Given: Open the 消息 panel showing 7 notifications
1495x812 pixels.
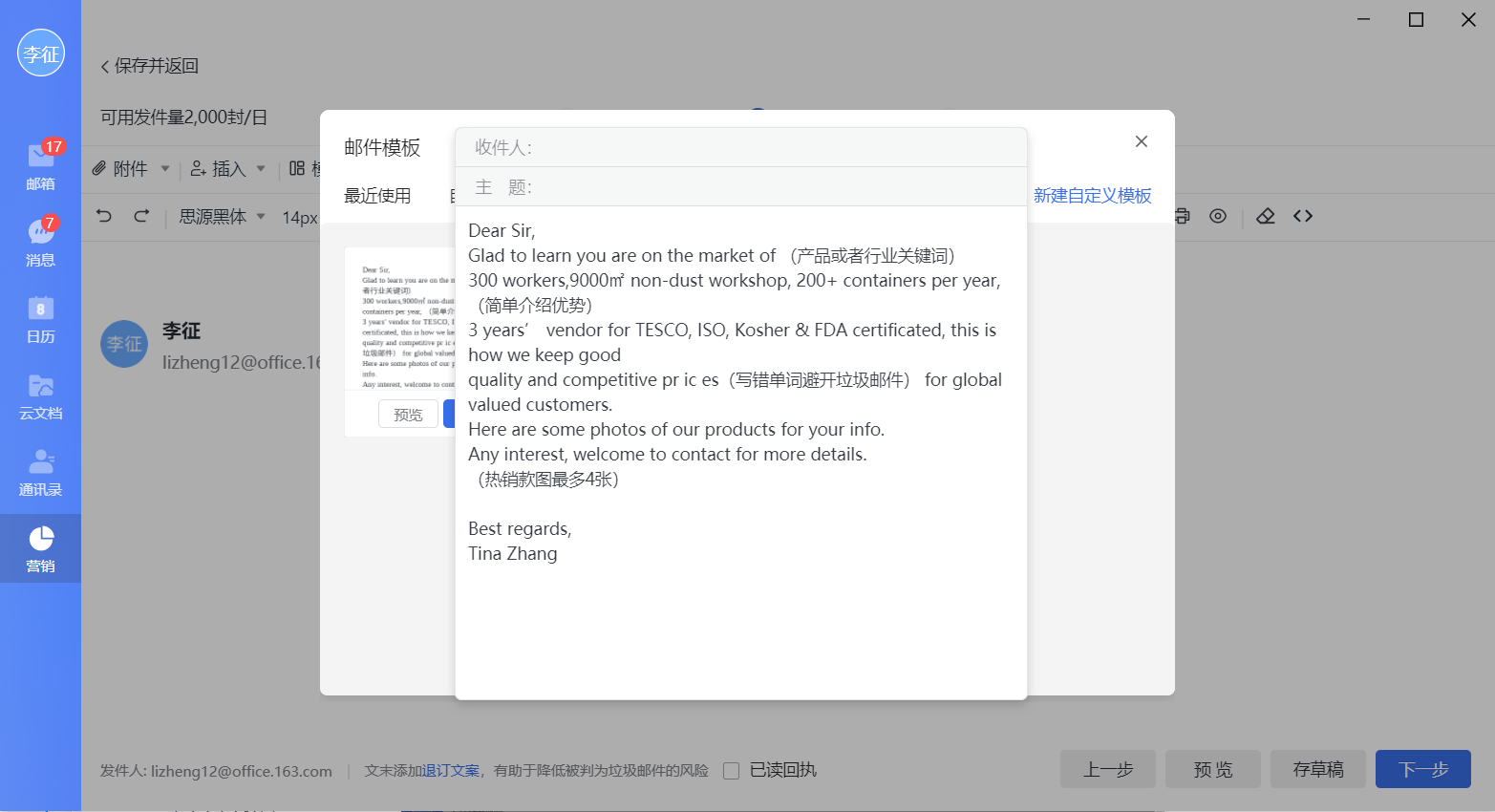Looking at the screenshot, I should point(40,242).
